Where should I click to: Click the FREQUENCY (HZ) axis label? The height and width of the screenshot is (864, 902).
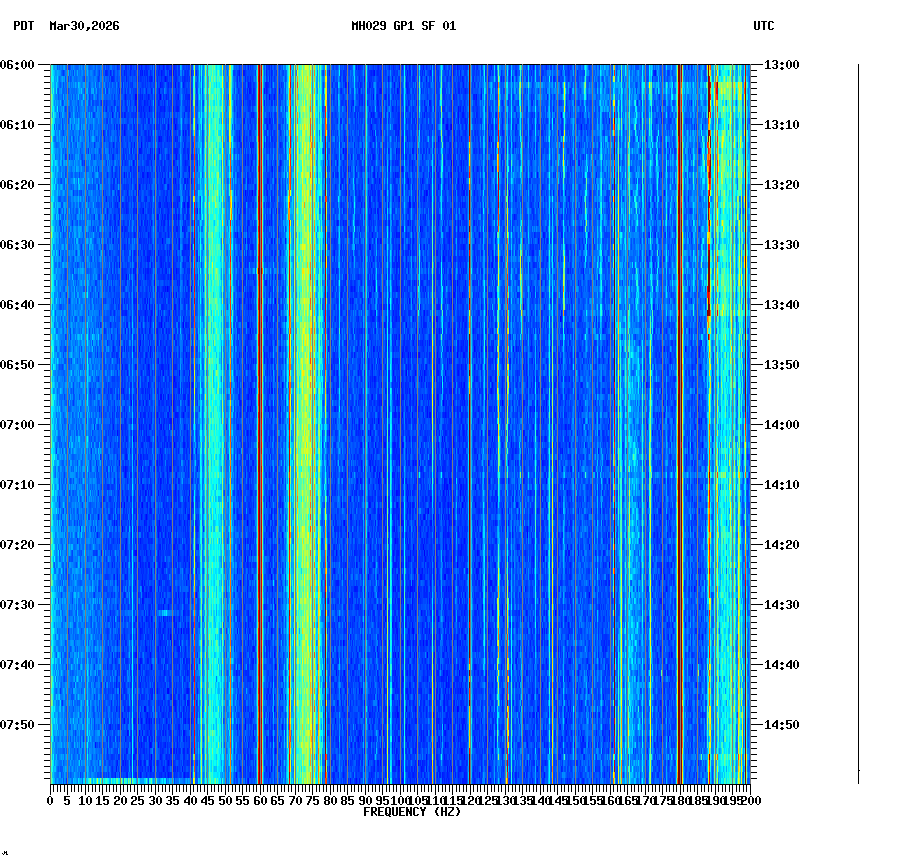(x=412, y=812)
